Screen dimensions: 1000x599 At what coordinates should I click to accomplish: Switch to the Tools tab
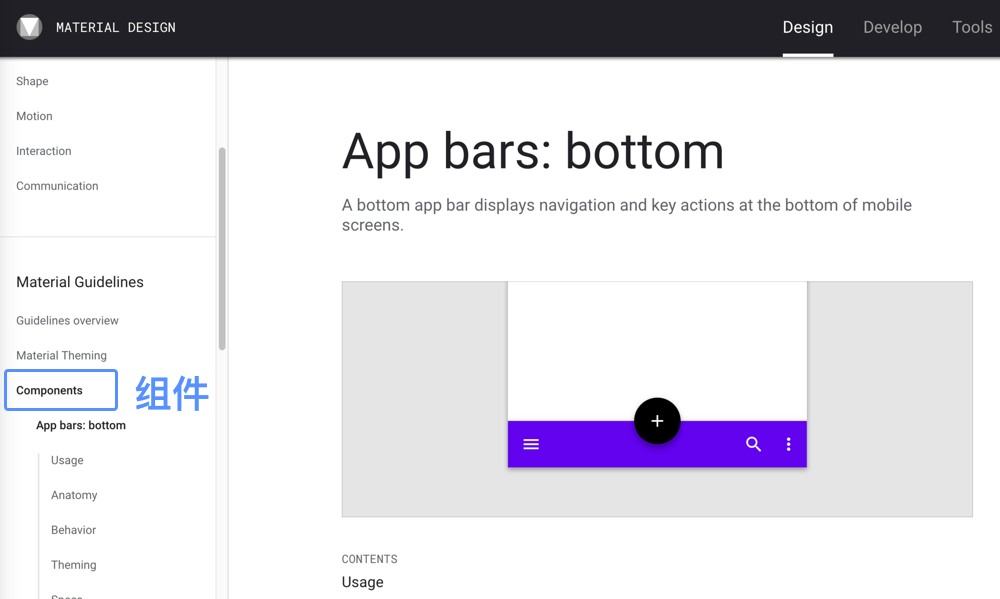point(972,27)
